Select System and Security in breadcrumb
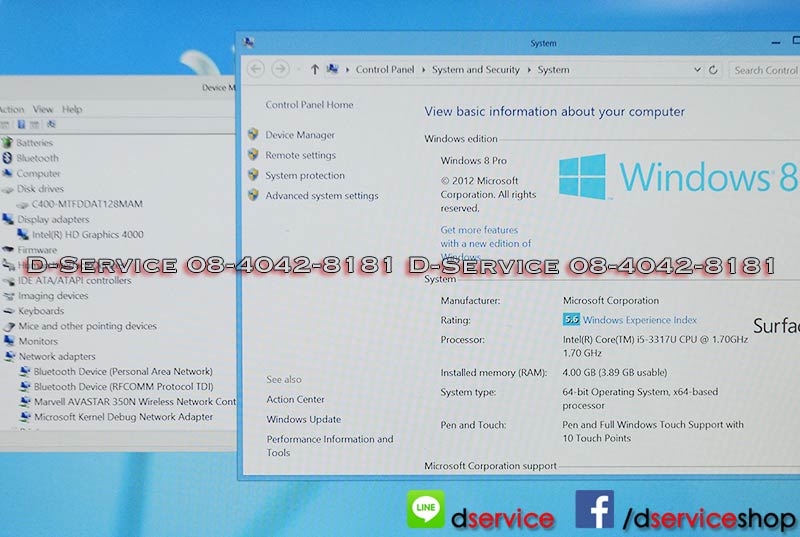Viewport: 800px width, 537px height. coord(476,69)
